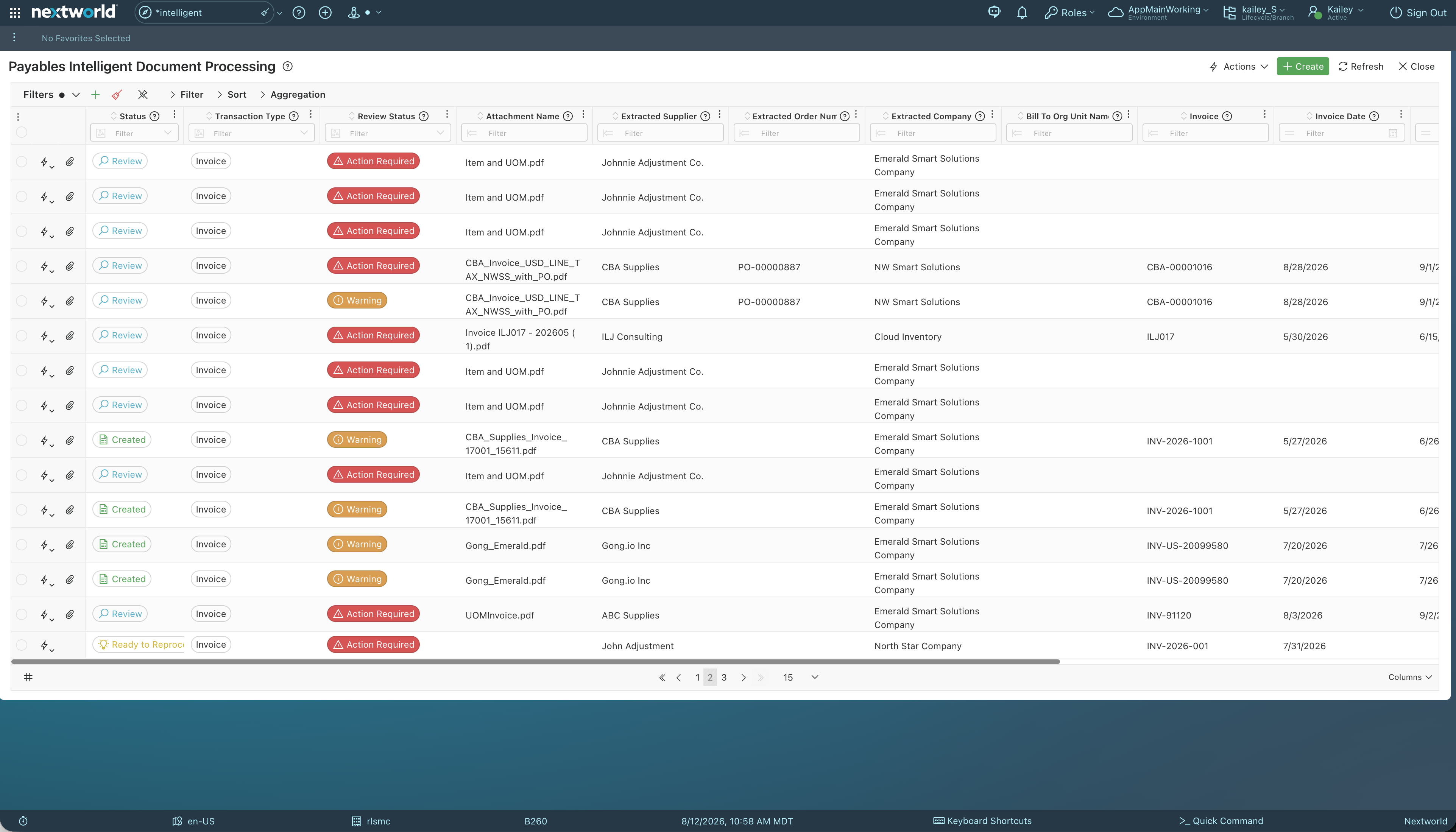This screenshot has height=832, width=1456.
Task: Click the help icon in top navigation bar
Action: (298, 12)
